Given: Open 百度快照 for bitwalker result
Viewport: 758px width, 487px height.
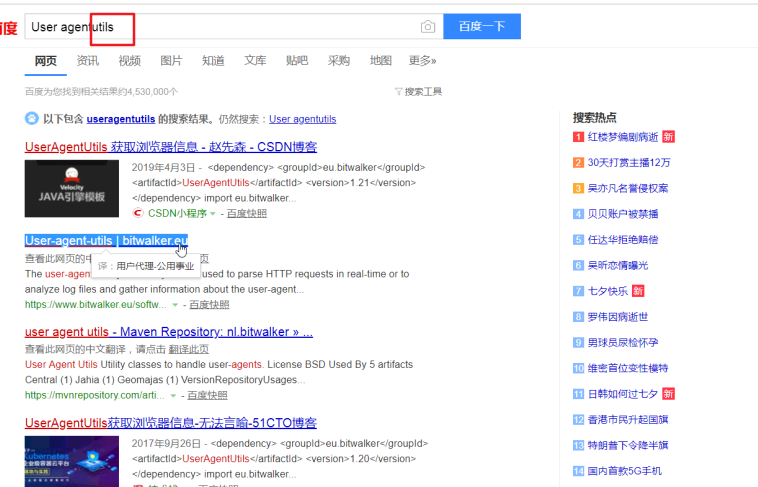Looking at the screenshot, I should coord(209,305).
